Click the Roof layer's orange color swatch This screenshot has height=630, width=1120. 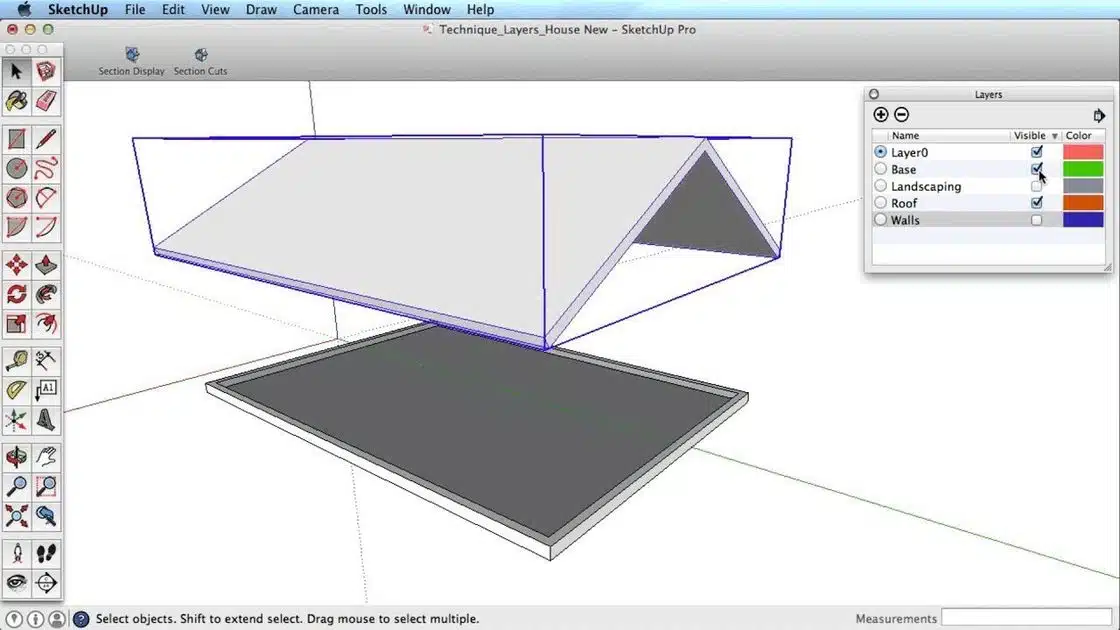click(1083, 203)
